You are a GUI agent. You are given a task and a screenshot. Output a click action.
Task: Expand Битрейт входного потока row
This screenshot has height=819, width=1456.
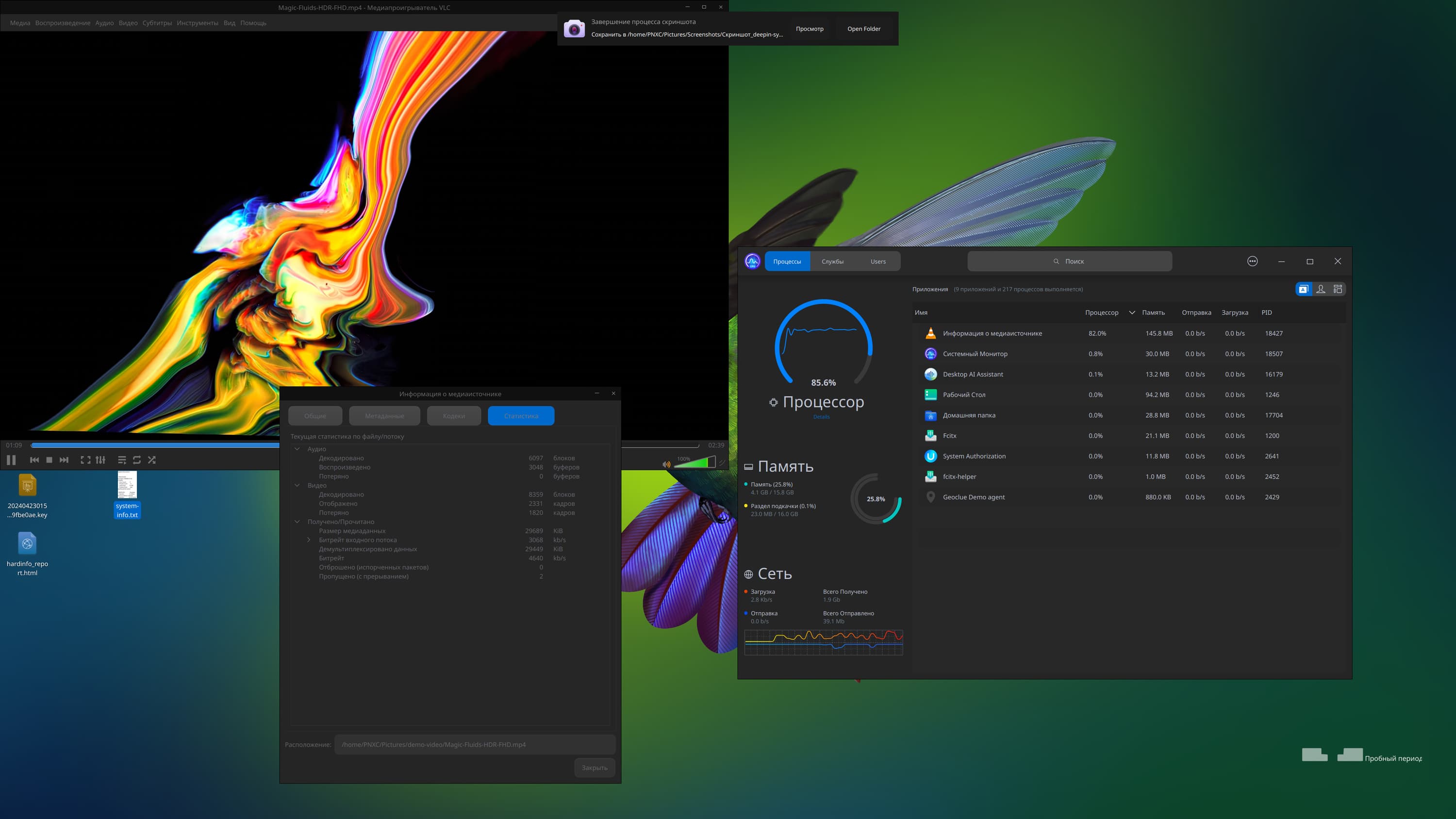[x=309, y=540]
